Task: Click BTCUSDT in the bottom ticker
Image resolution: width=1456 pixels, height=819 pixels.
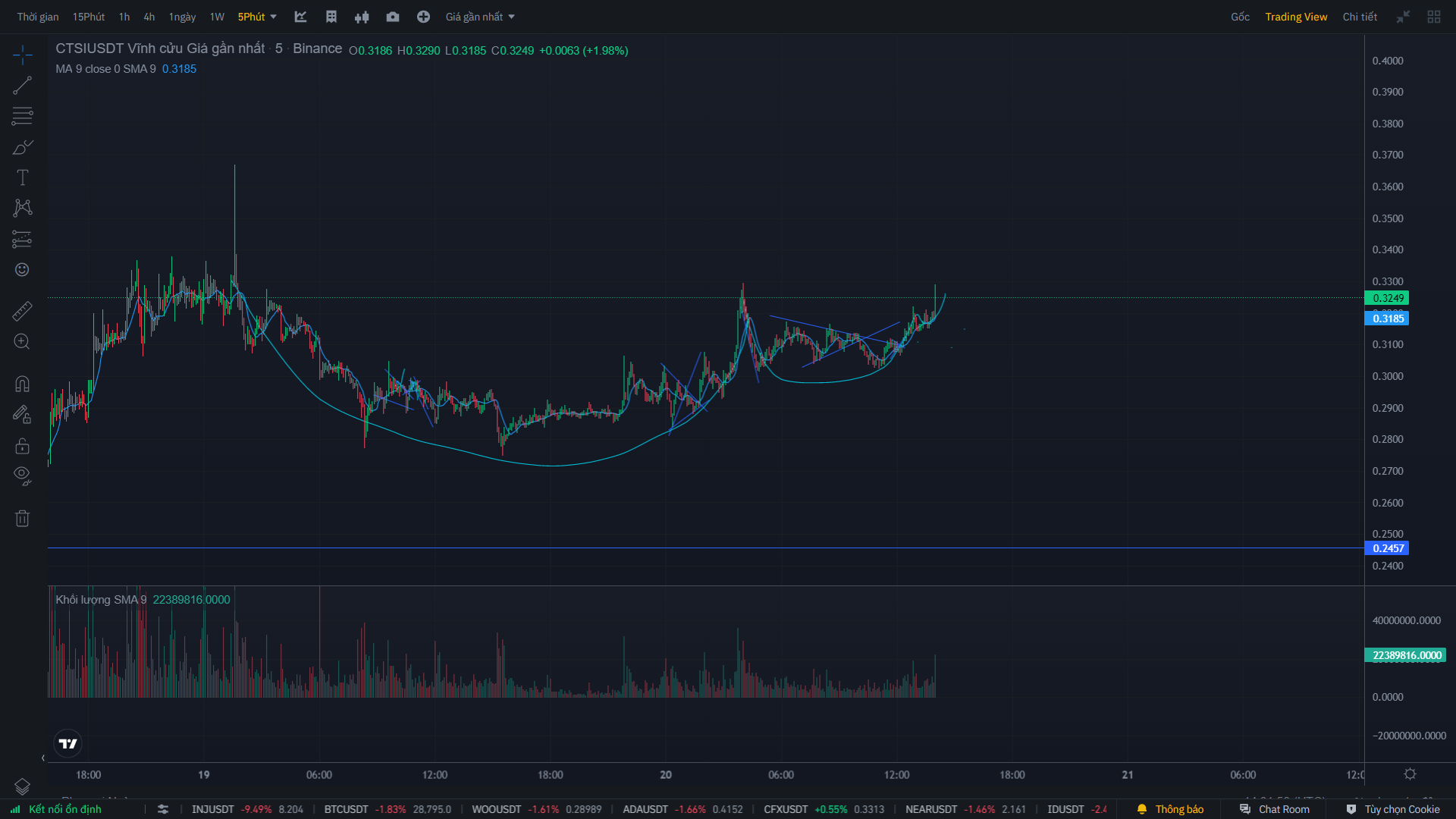Action: tap(346, 809)
